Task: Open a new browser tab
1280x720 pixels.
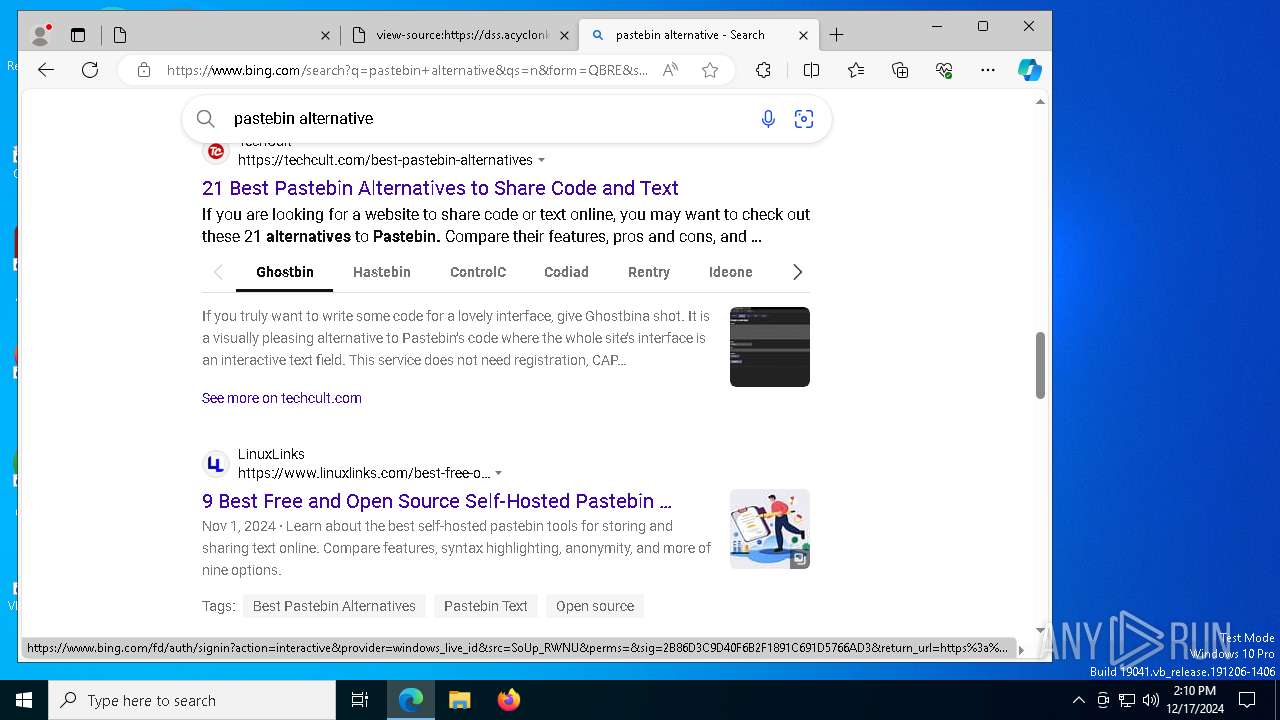Action: [x=837, y=35]
